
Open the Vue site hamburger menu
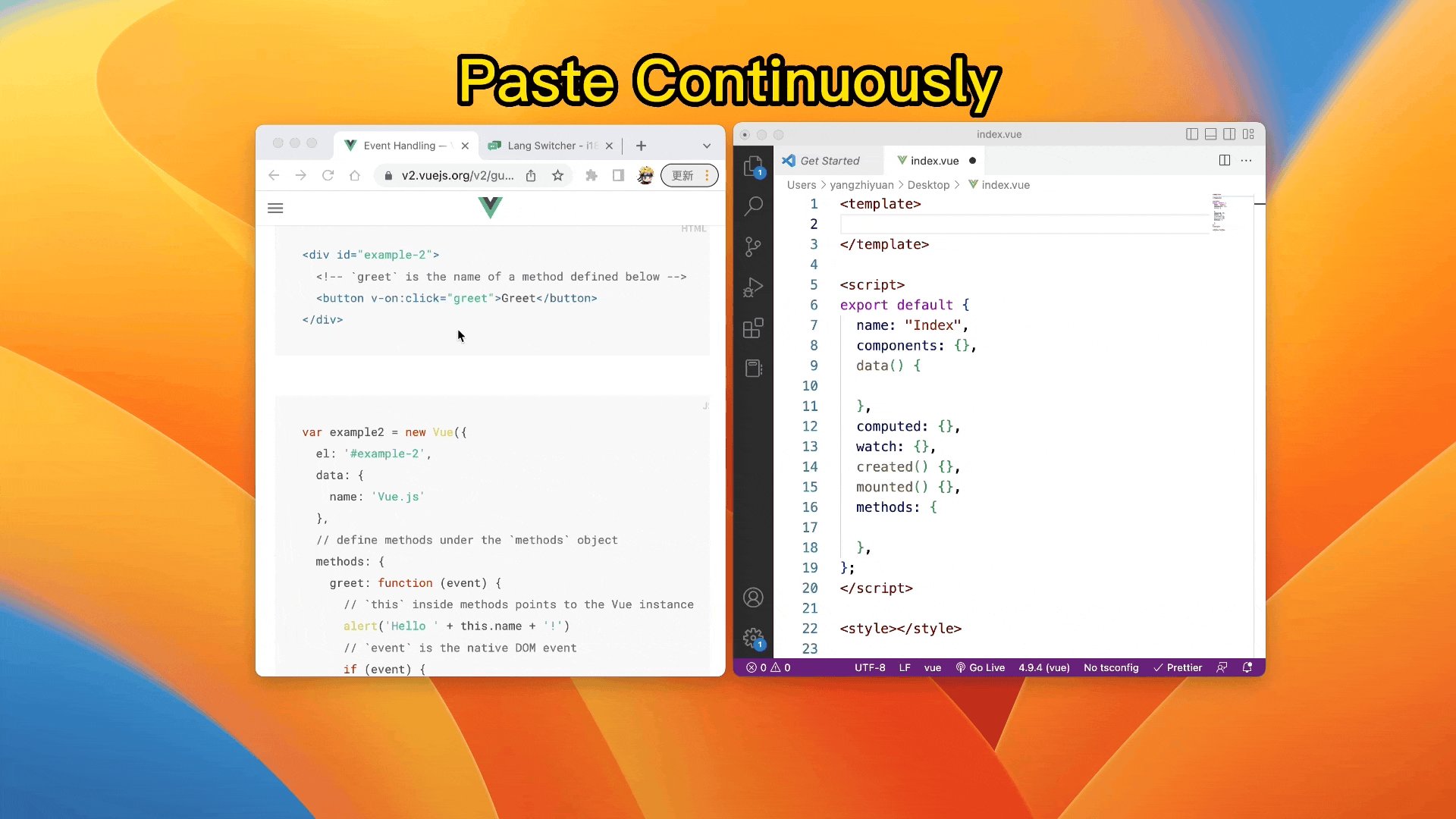[275, 208]
